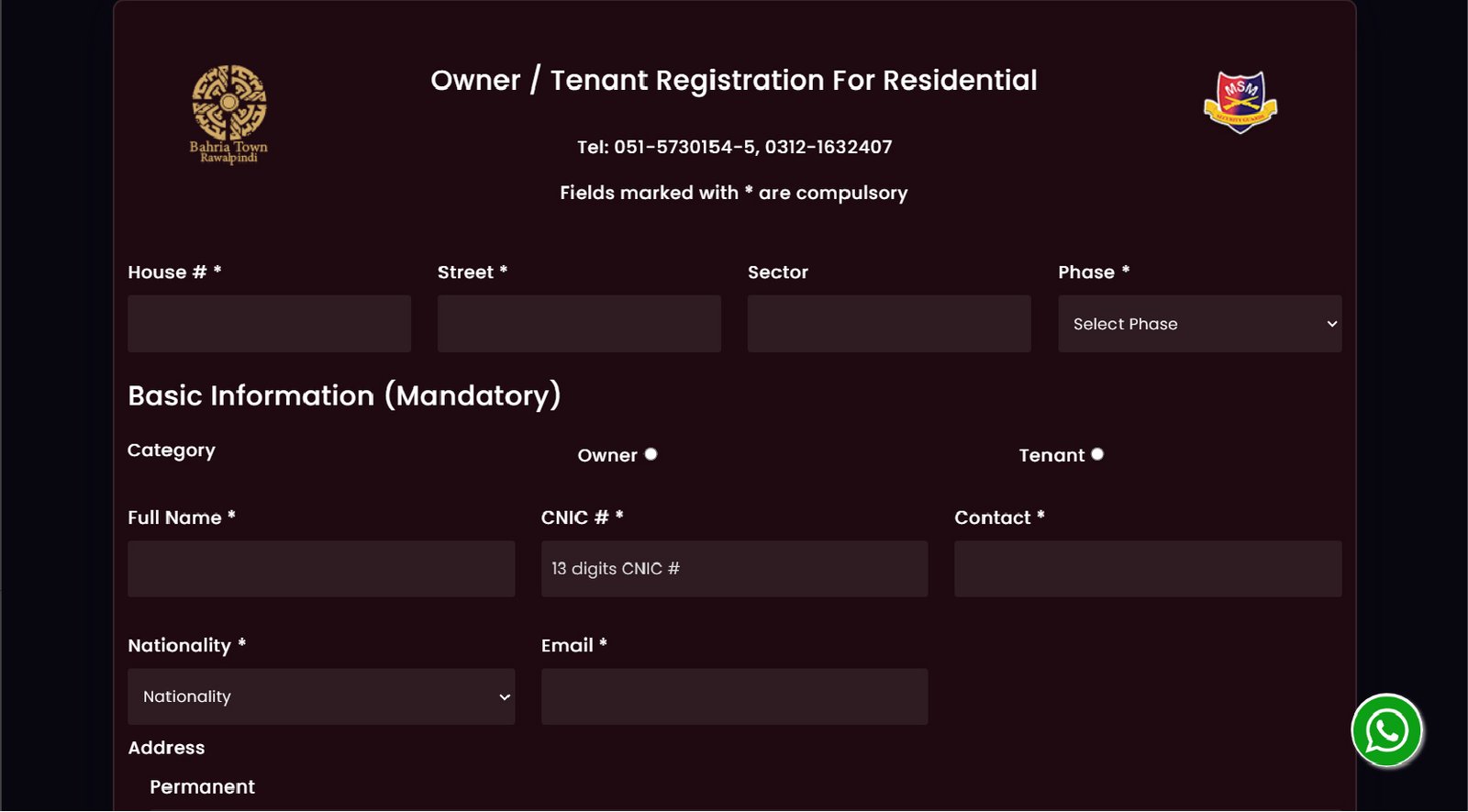Focus the Street text field
Viewport: 1468px width, 812px height.
pos(579,324)
